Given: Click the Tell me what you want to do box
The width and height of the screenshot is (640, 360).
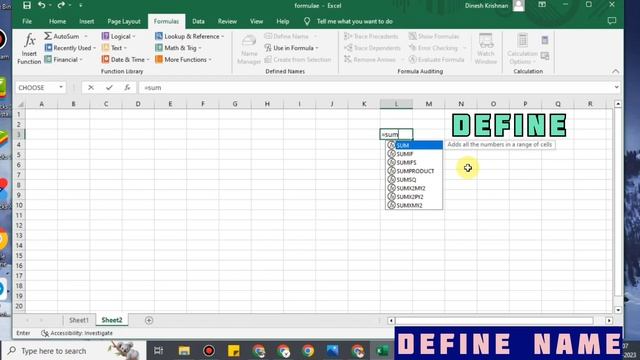Looking at the screenshot, I should click(355, 21).
